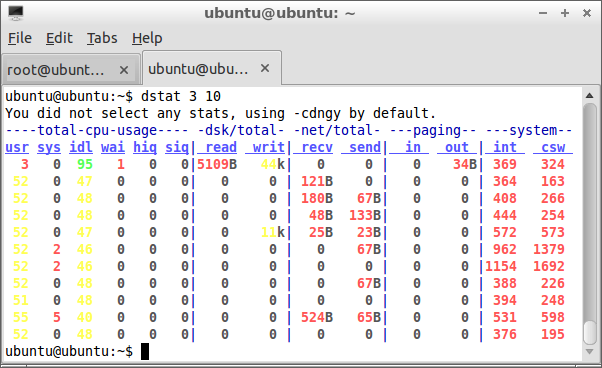Click the vertical scrollbar thumb
This screenshot has height=368, width=602.
pyautogui.click(x=589, y=333)
